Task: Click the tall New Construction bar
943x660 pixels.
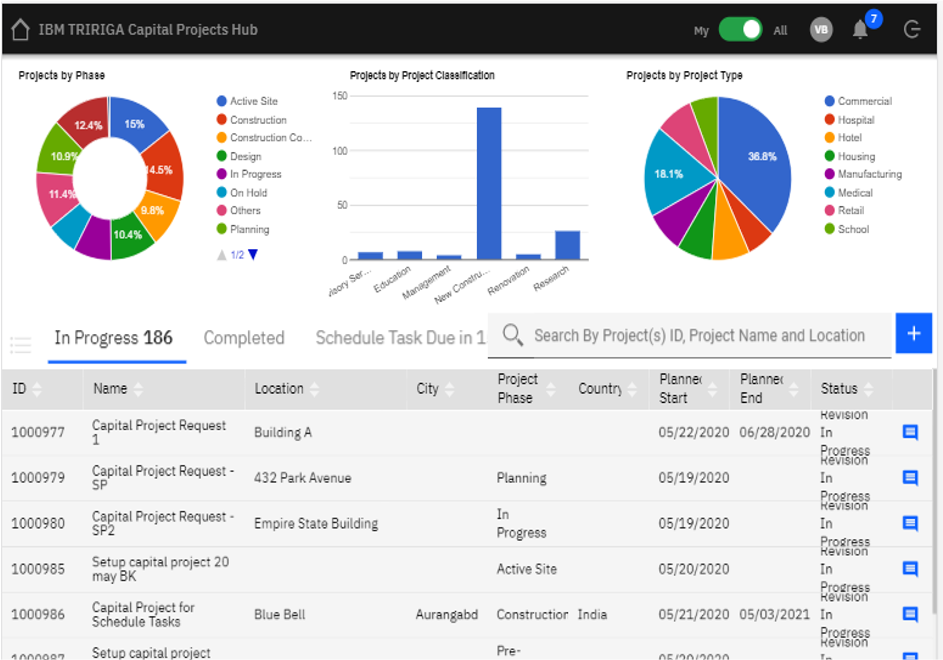Action: click(489, 184)
